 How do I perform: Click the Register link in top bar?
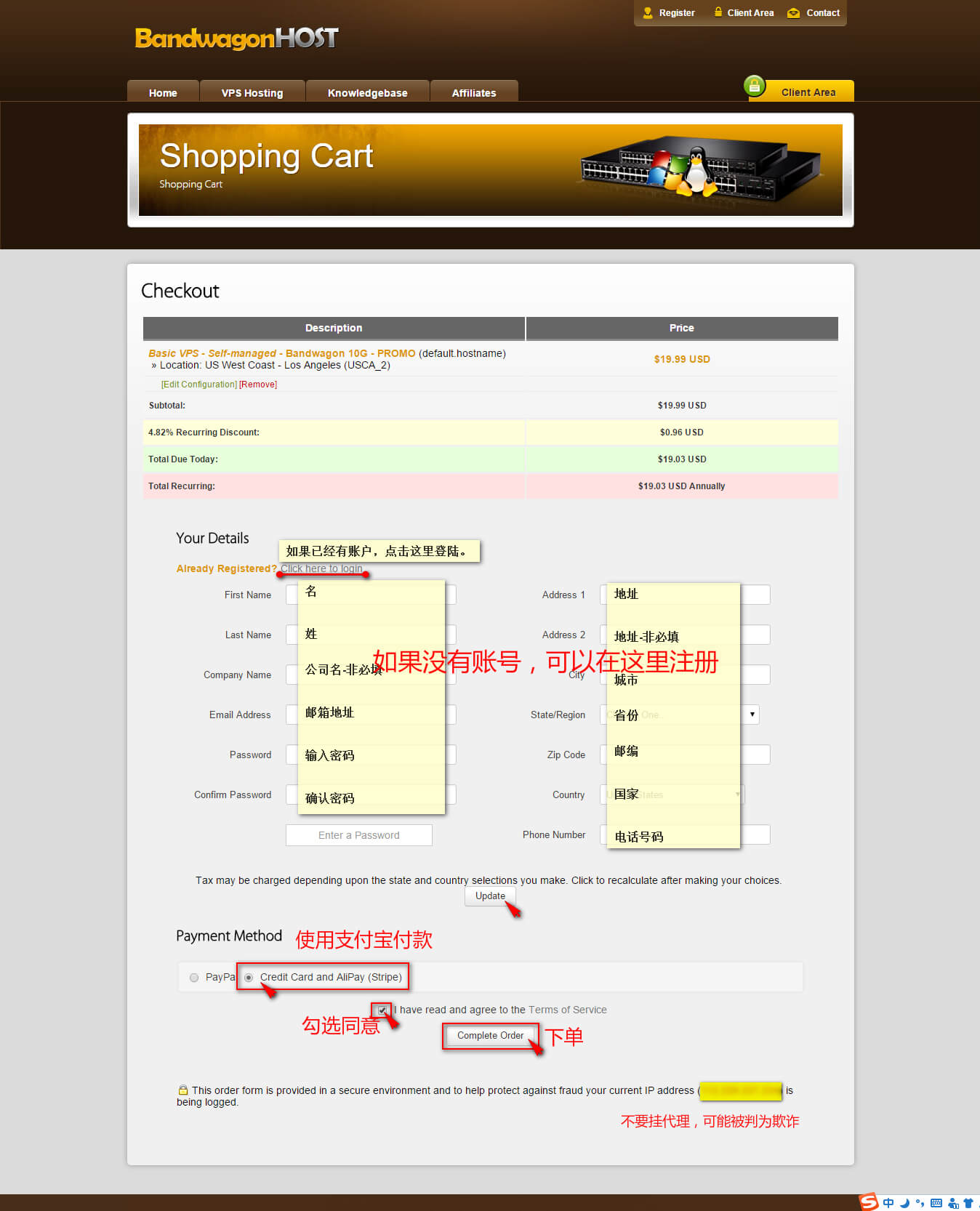point(677,12)
